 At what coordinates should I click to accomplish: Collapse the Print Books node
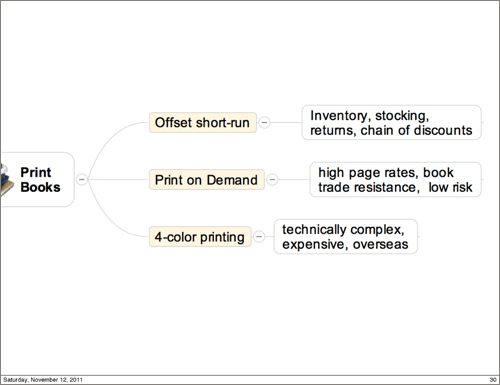pos(82,179)
